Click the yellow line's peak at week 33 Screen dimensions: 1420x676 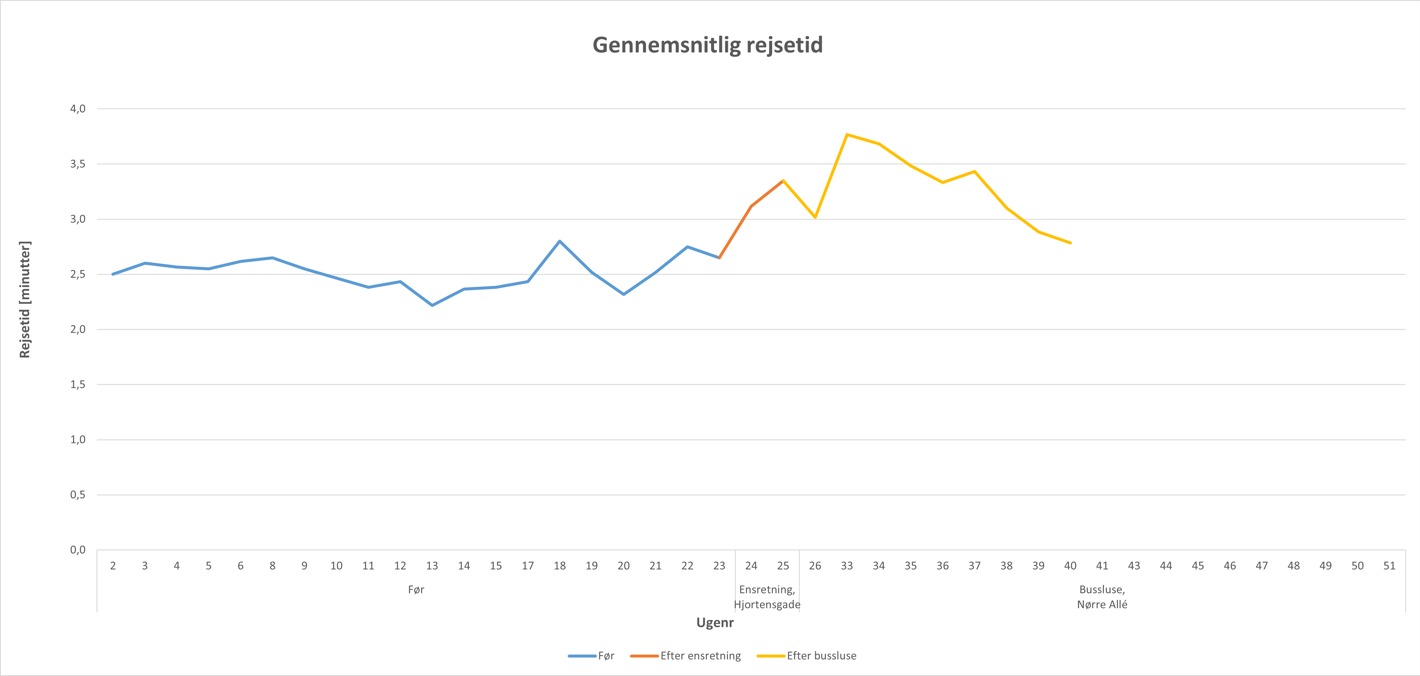point(847,134)
